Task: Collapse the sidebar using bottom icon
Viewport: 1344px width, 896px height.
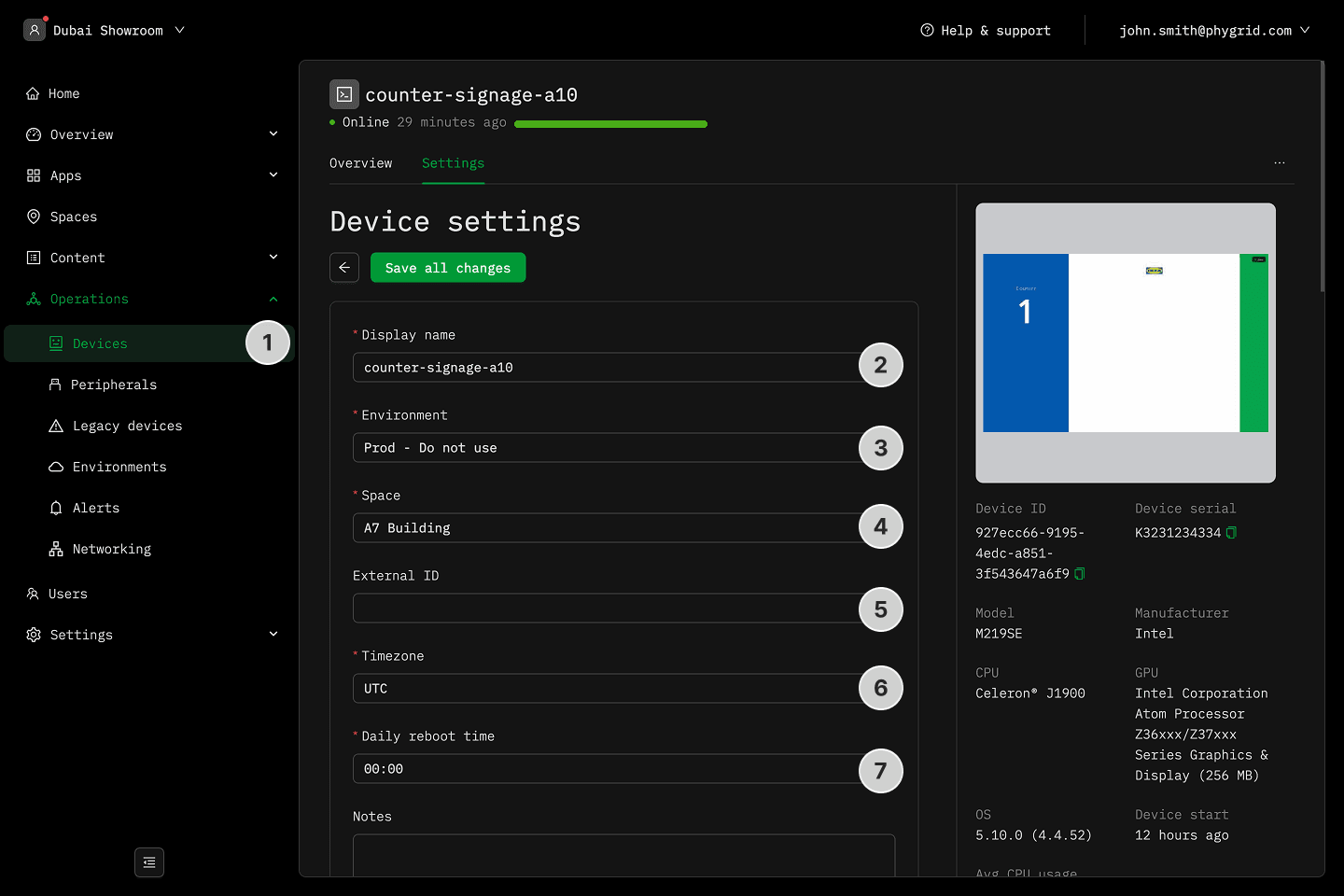Action: pos(149,862)
